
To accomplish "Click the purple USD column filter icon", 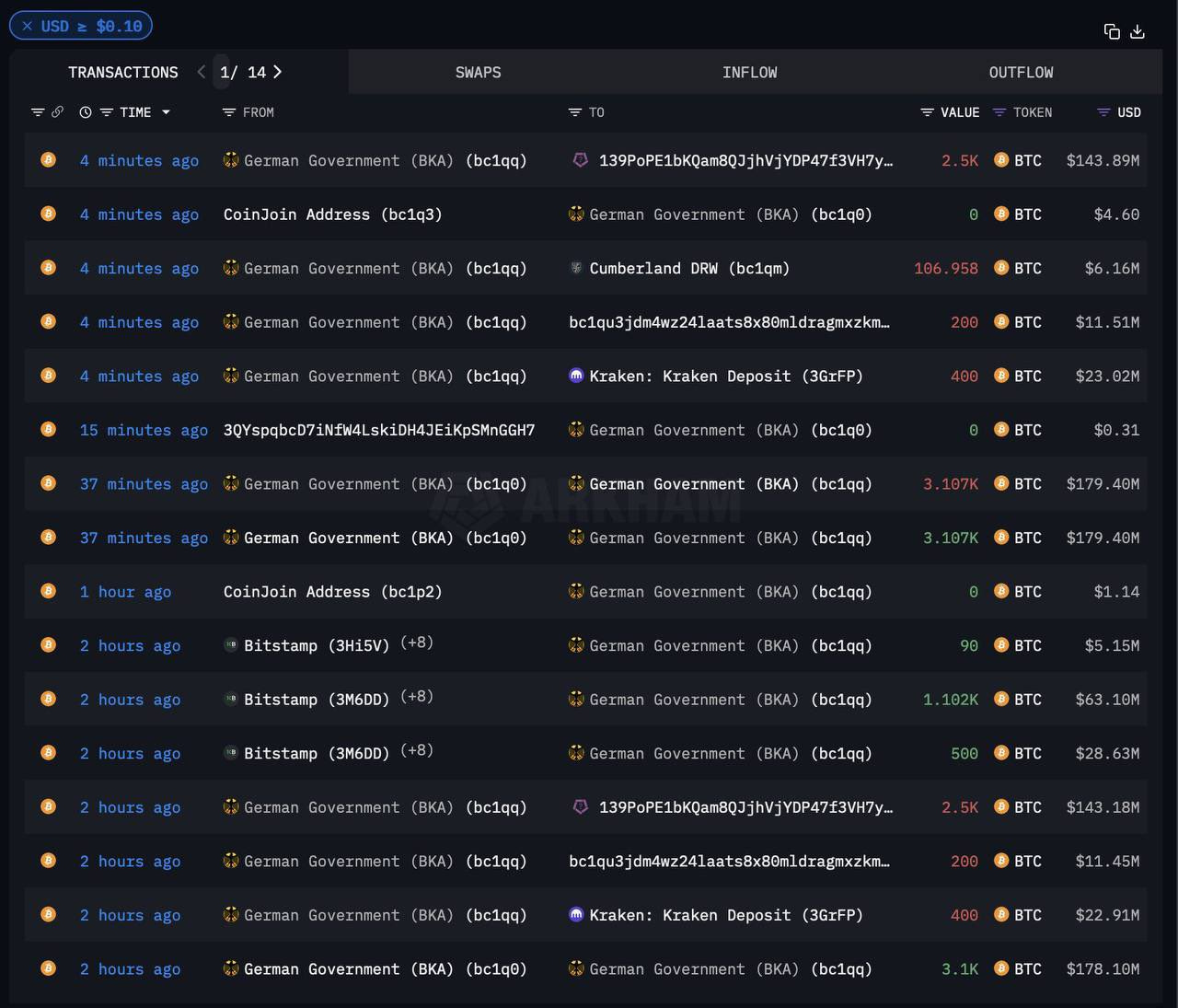I will click(x=1103, y=112).
